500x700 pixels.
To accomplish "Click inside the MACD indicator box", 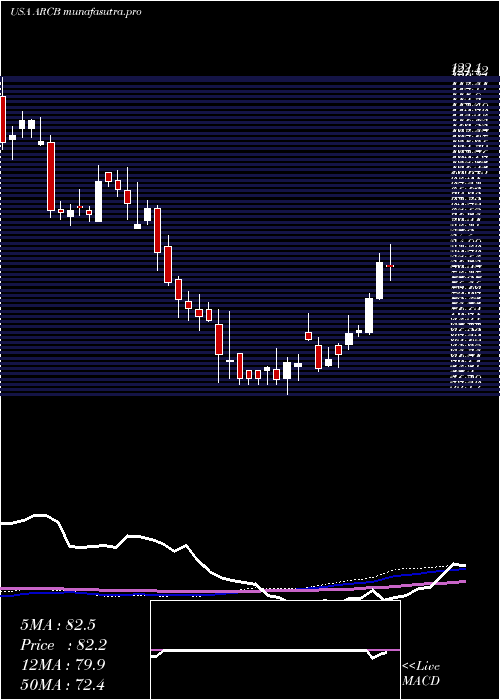I will coord(275,650).
